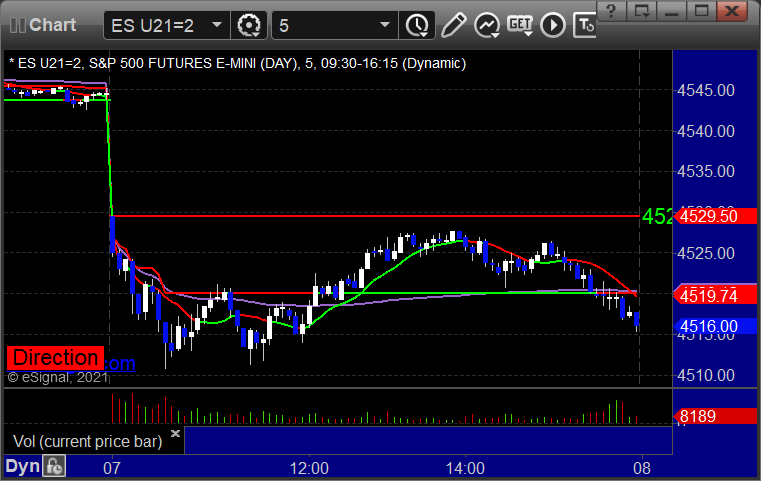Click the chart title ES U21=2 S&P 500 text
This screenshot has height=481, width=761.
click(238, 64)
